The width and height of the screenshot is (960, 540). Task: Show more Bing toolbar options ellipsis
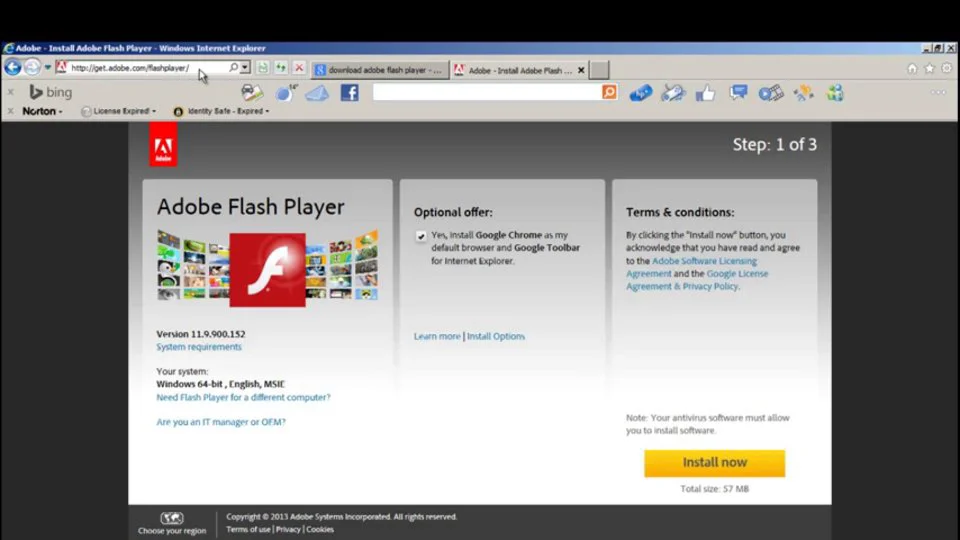938,92
